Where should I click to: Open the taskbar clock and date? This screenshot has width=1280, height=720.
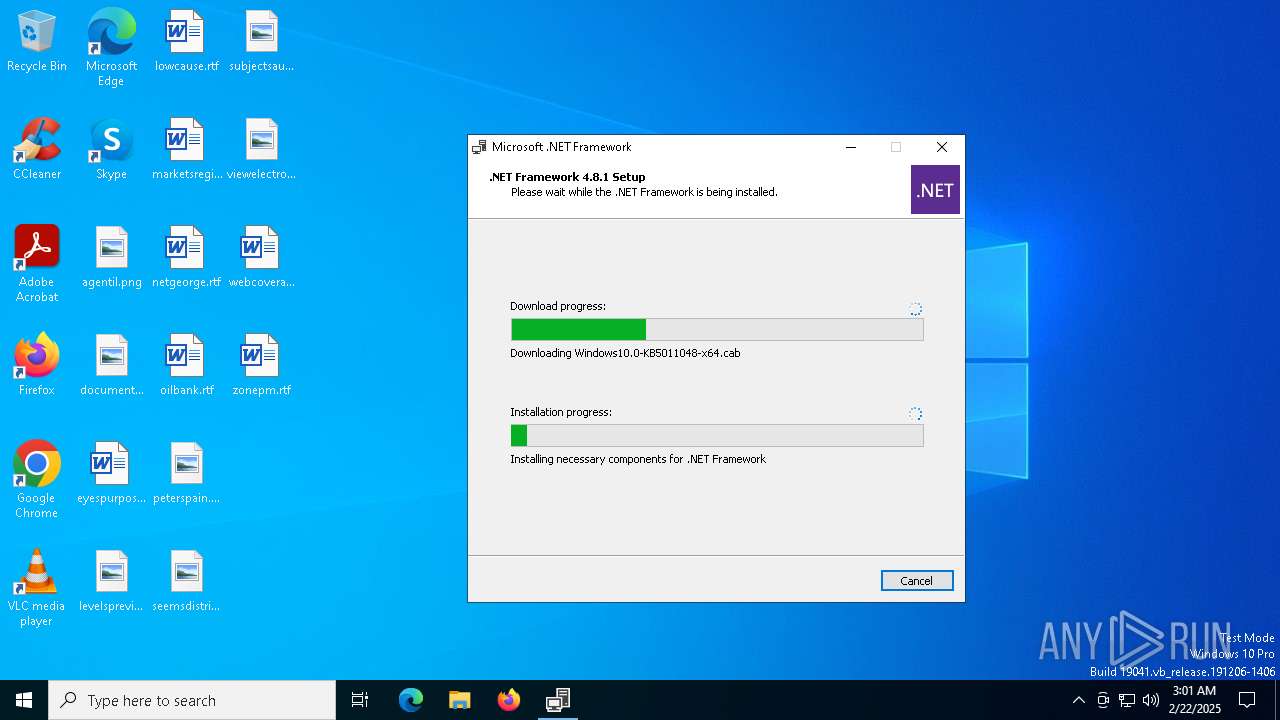[x=1195, y=700]
